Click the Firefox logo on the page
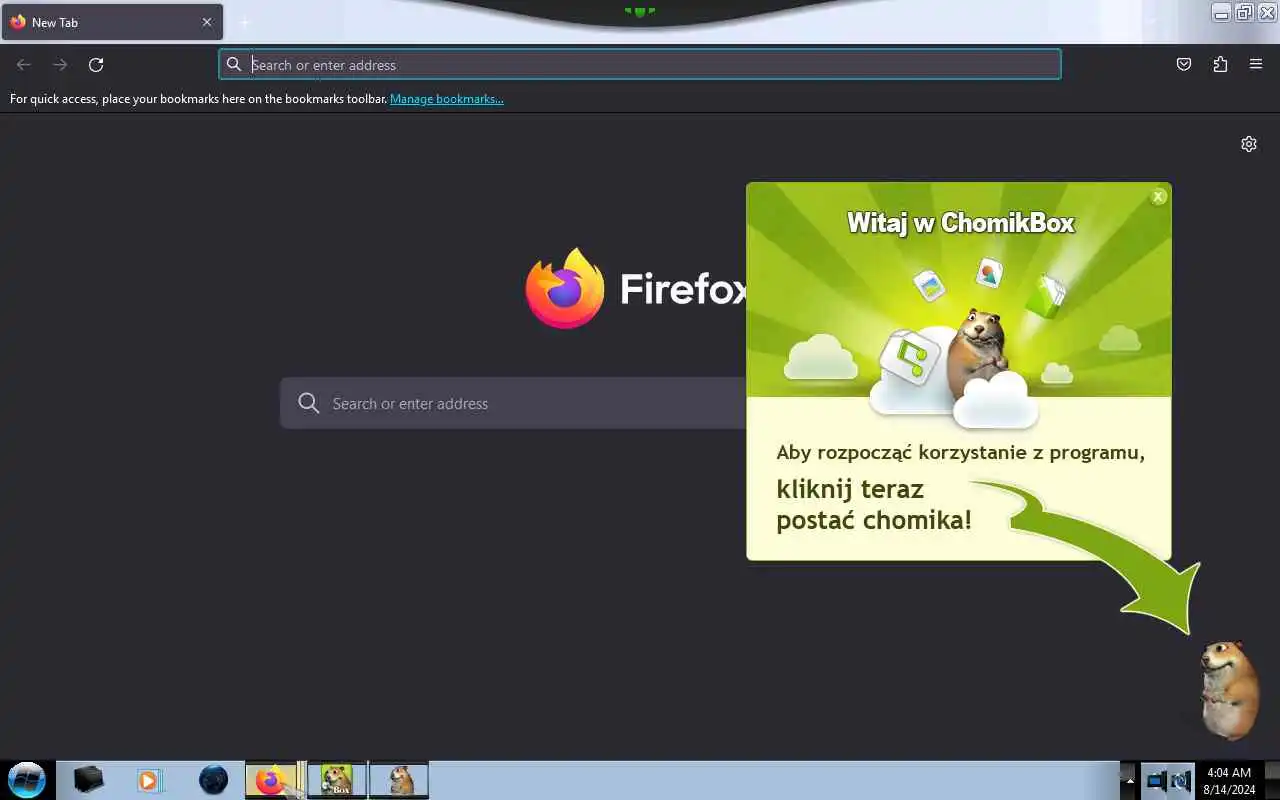Viewport: 1280px width, 800px height. 565,288
